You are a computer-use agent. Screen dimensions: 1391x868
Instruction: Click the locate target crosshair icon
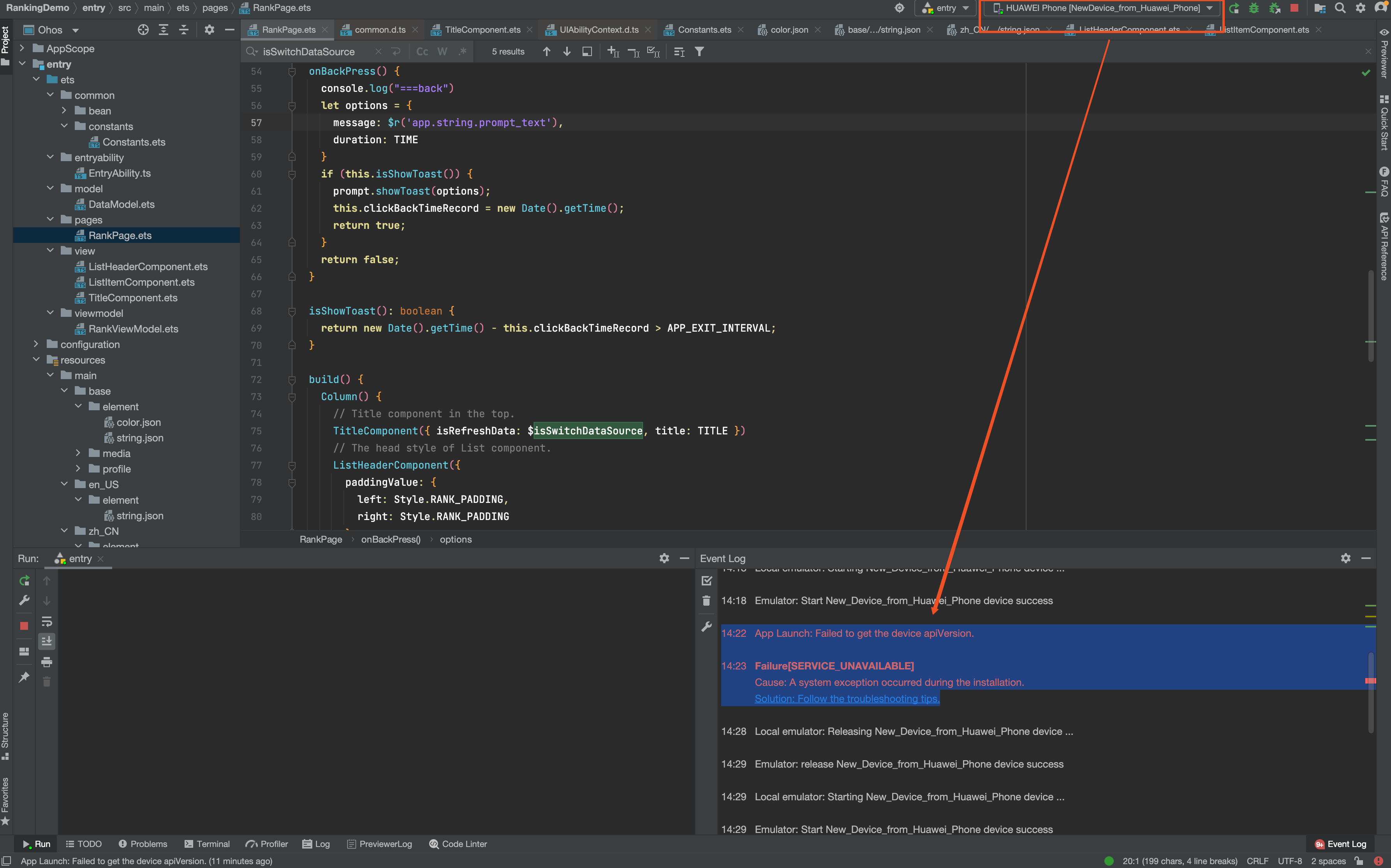coord(900,8)
